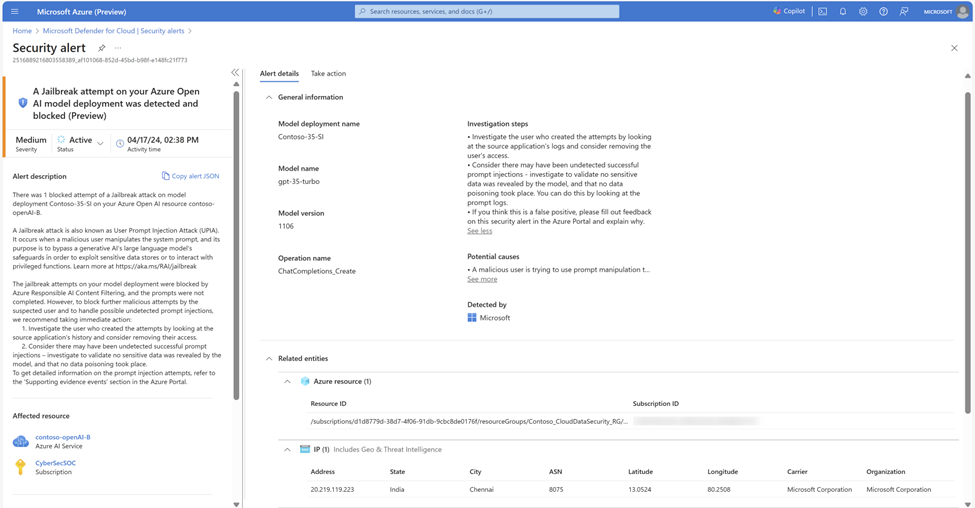Screen dimensions: 975x508
Task: Collapse the left alert panel with double chevron
Action: coord(235,73)
